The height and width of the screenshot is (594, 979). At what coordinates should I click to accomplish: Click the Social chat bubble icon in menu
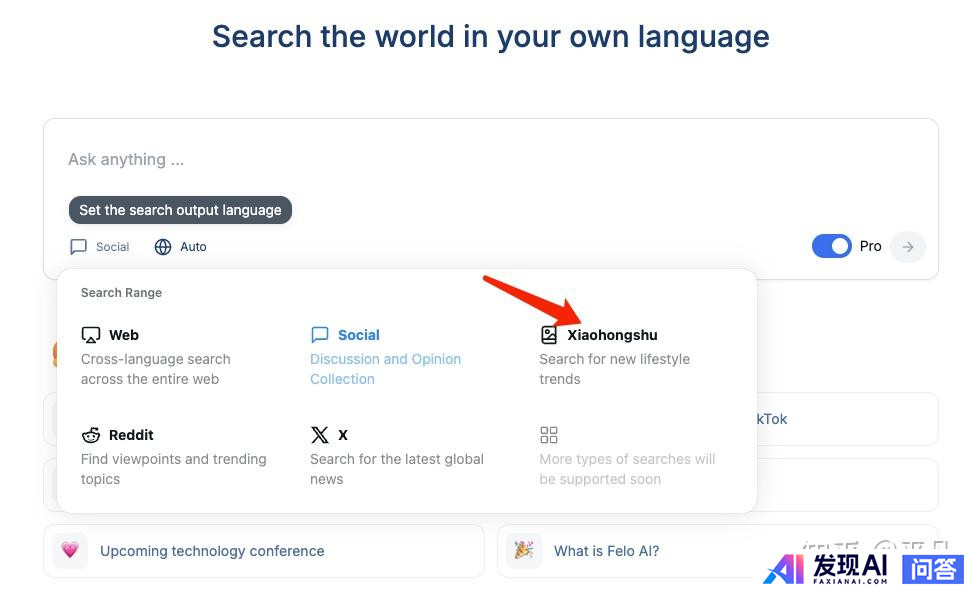(x=320, y=335)
